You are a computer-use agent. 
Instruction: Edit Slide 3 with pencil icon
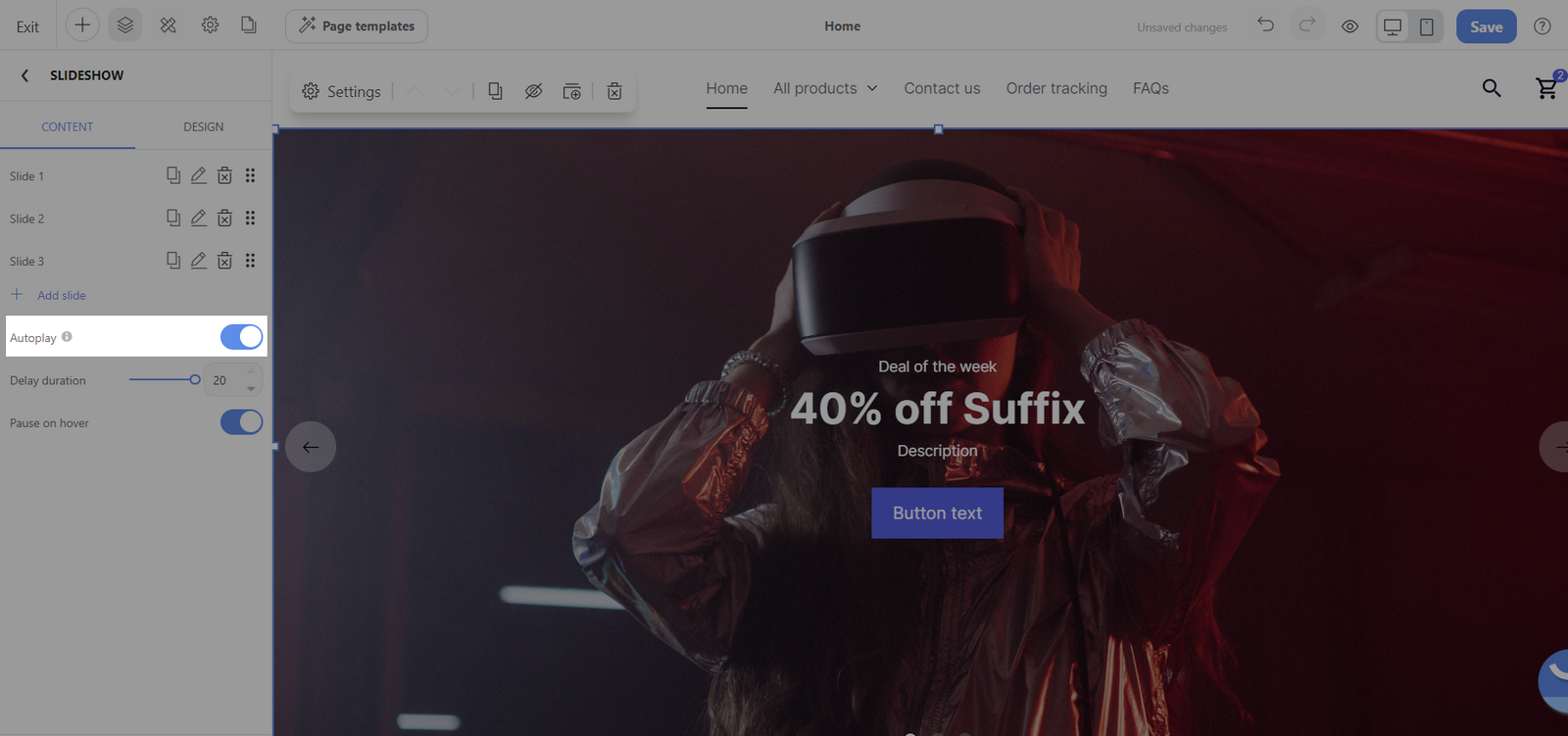click(199, 261)
